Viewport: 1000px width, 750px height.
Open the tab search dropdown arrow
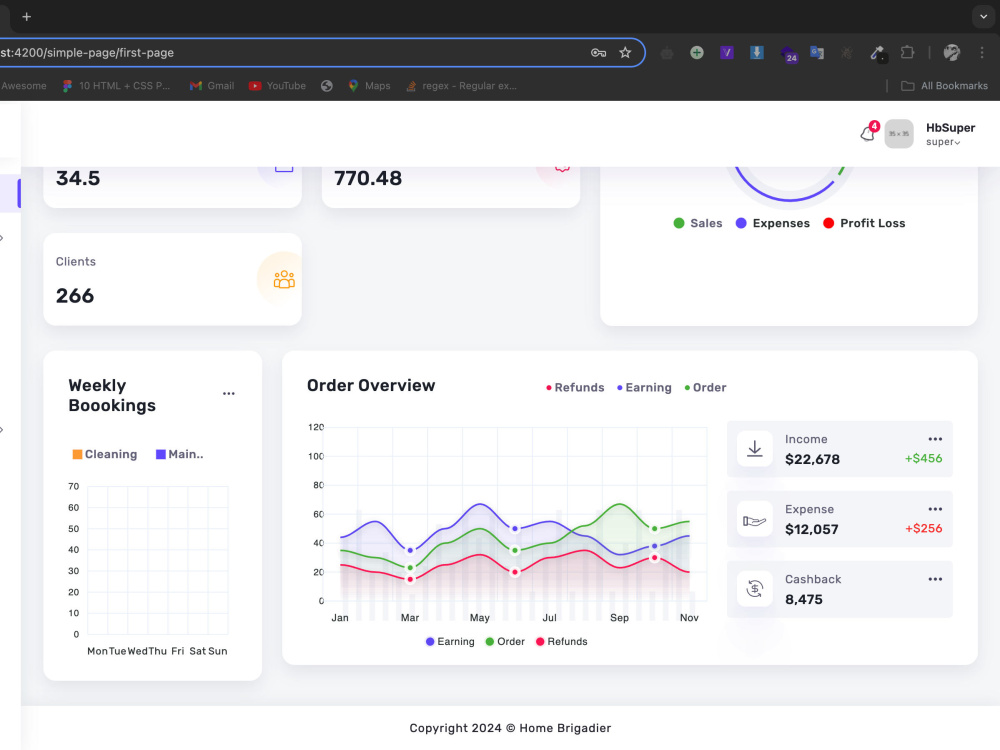click(x=983, y=17)
